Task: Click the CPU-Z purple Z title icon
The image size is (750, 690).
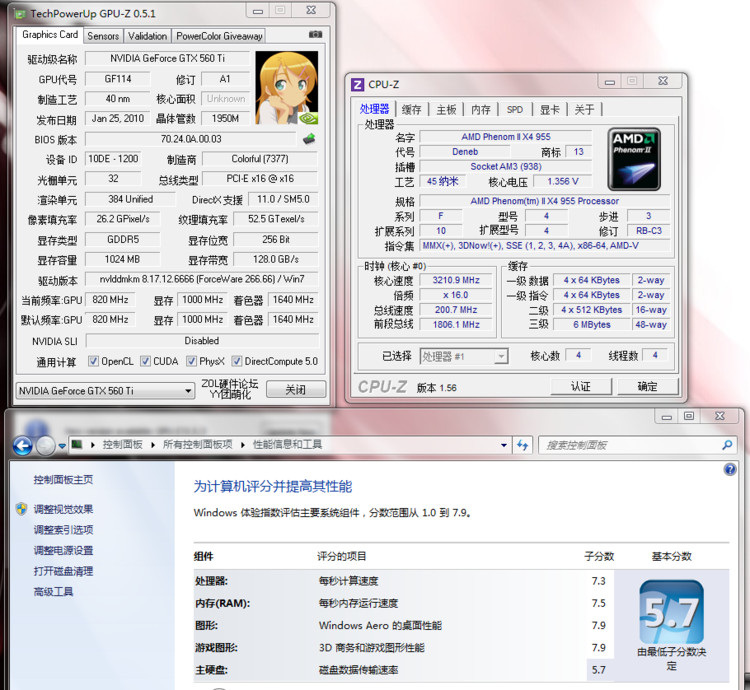Action: [357, 85]
